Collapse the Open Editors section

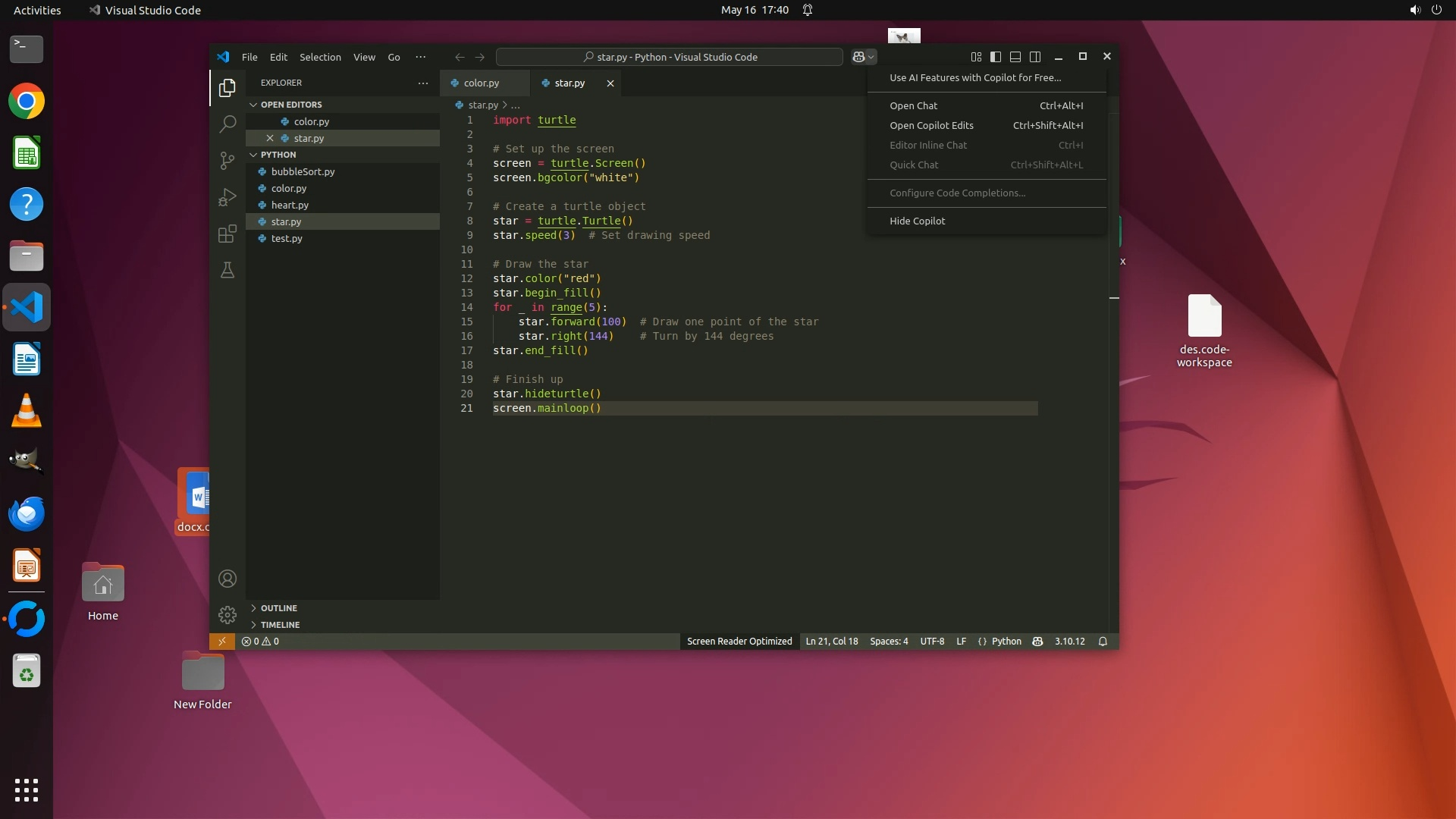pyautogui.click(x=291, y=105)
